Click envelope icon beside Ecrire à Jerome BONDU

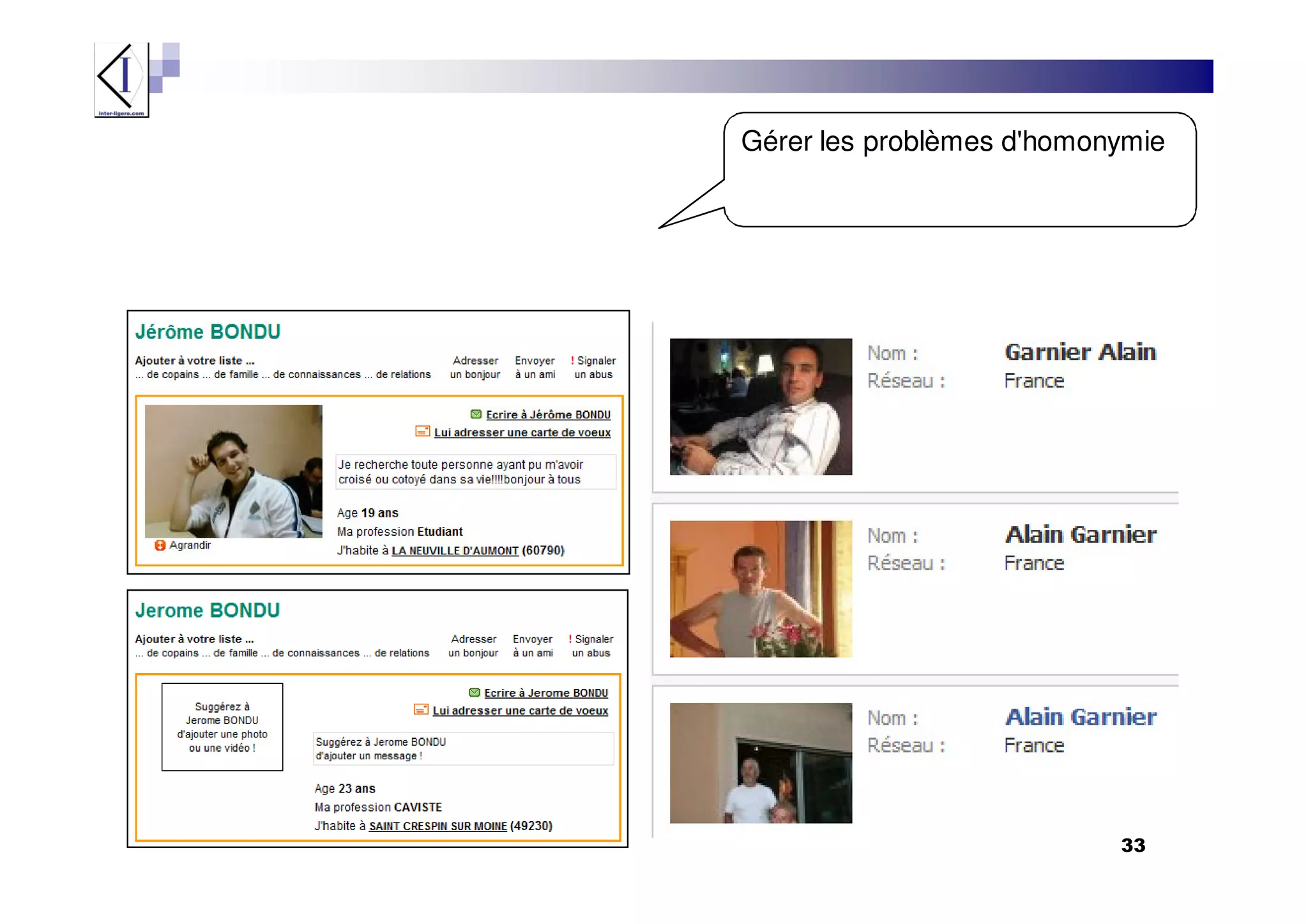pyautogui.click(x=474, y=692)
